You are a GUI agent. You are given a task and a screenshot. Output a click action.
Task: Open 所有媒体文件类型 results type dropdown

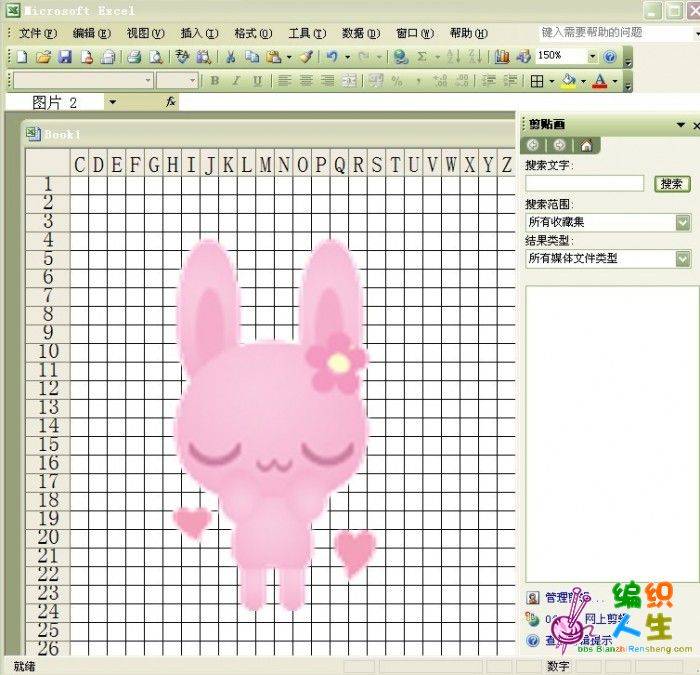683,258
